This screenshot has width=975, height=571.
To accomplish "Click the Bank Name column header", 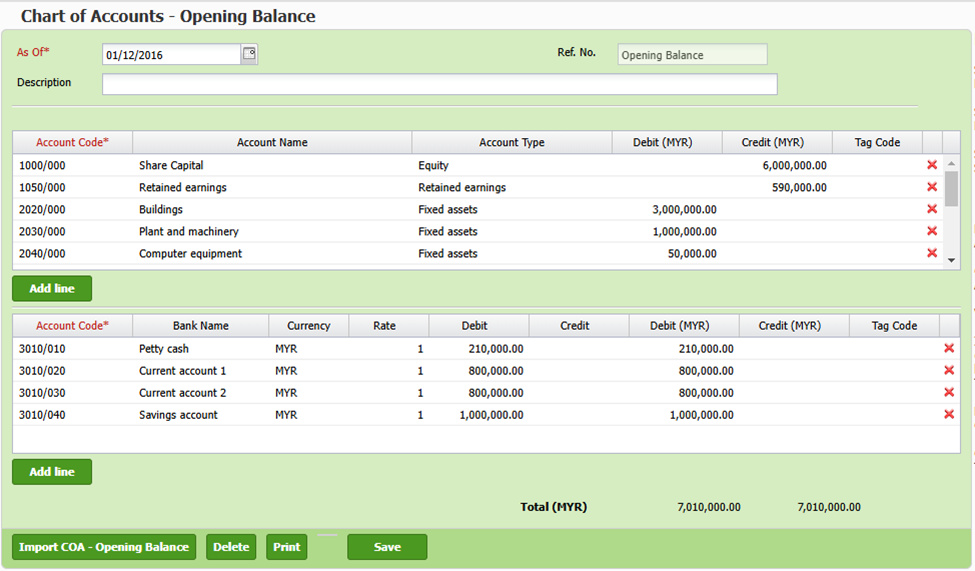I will (x=201, y=326).
